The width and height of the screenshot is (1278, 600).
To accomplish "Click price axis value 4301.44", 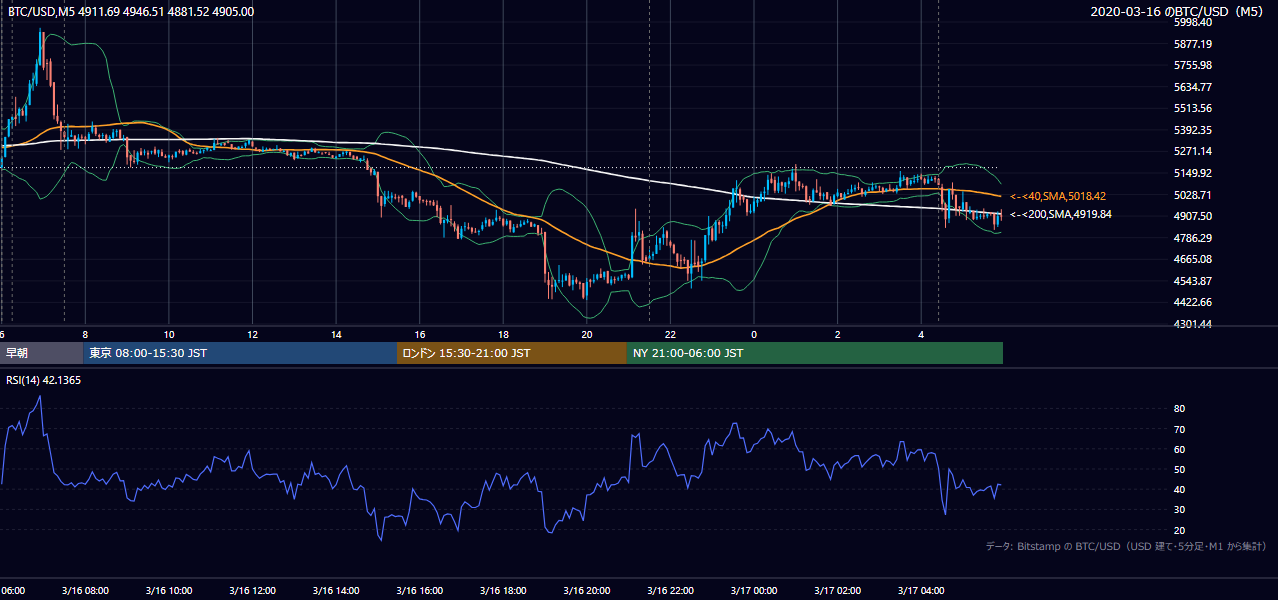I will (x=1193, y=324).
